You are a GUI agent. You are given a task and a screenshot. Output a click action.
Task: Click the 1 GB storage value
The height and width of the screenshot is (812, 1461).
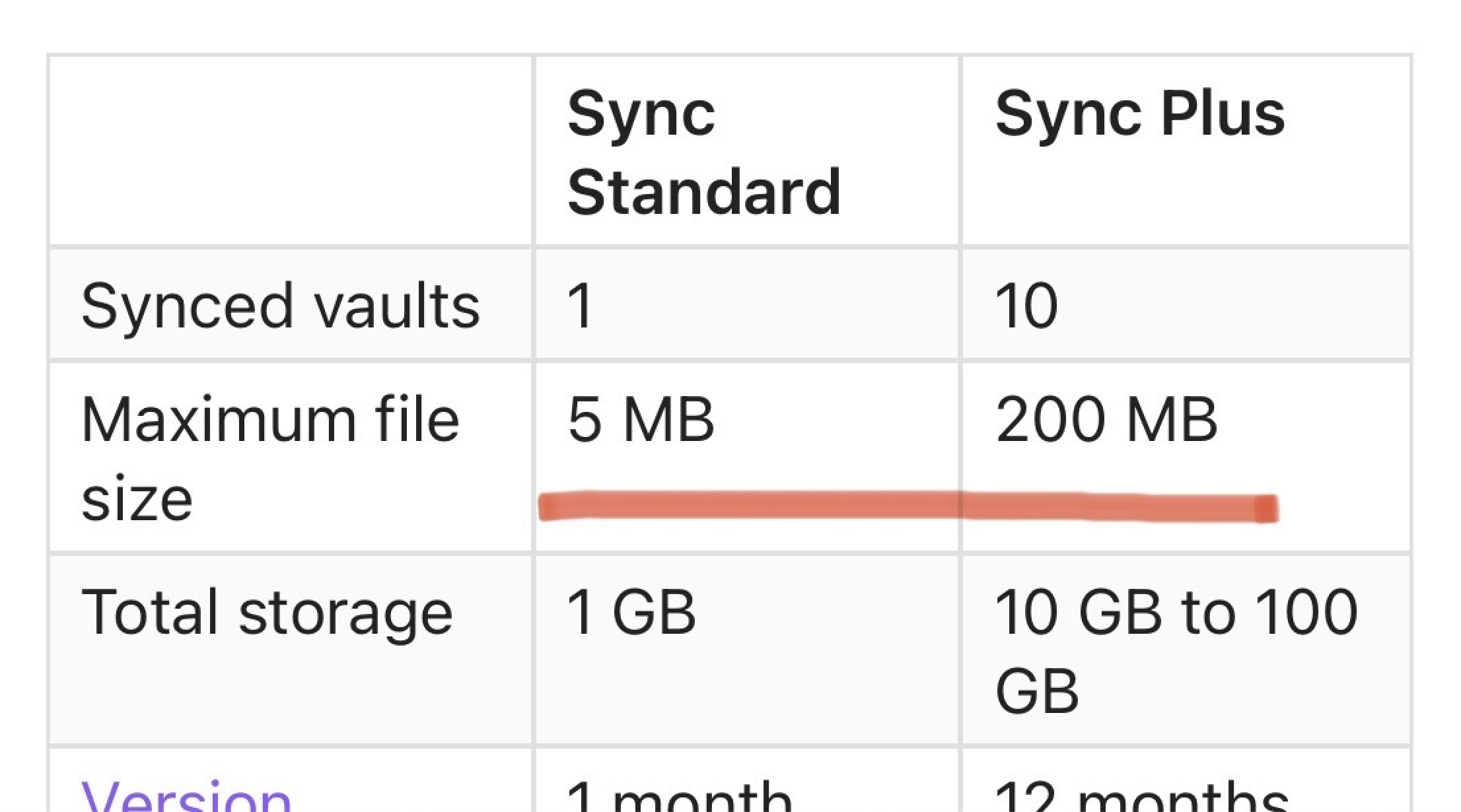pos(631,613)
